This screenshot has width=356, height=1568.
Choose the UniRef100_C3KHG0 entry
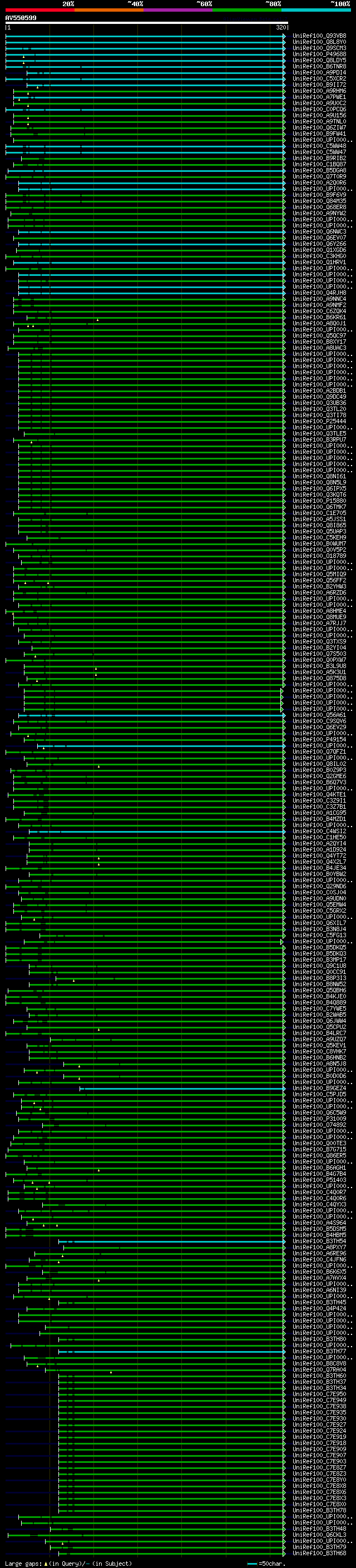(x=319, y=256)
